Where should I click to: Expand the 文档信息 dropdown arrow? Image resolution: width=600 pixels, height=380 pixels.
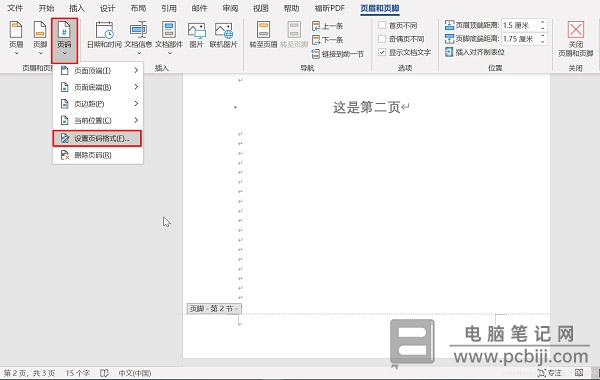click(138, 53)
